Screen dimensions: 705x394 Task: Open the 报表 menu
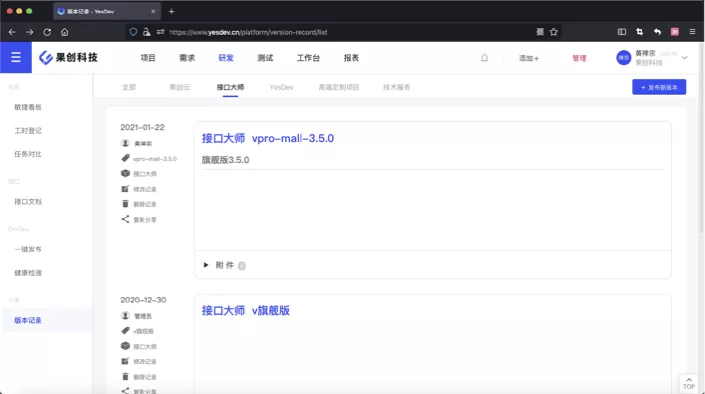pos(351,58)
